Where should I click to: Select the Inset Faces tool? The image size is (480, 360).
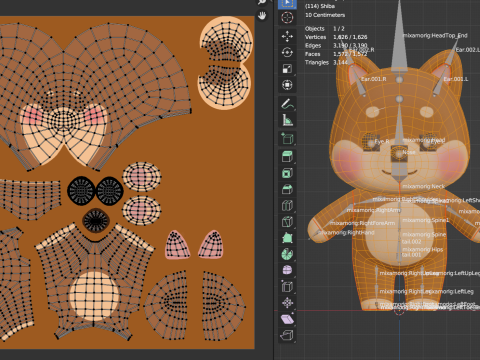click(287, 173)
